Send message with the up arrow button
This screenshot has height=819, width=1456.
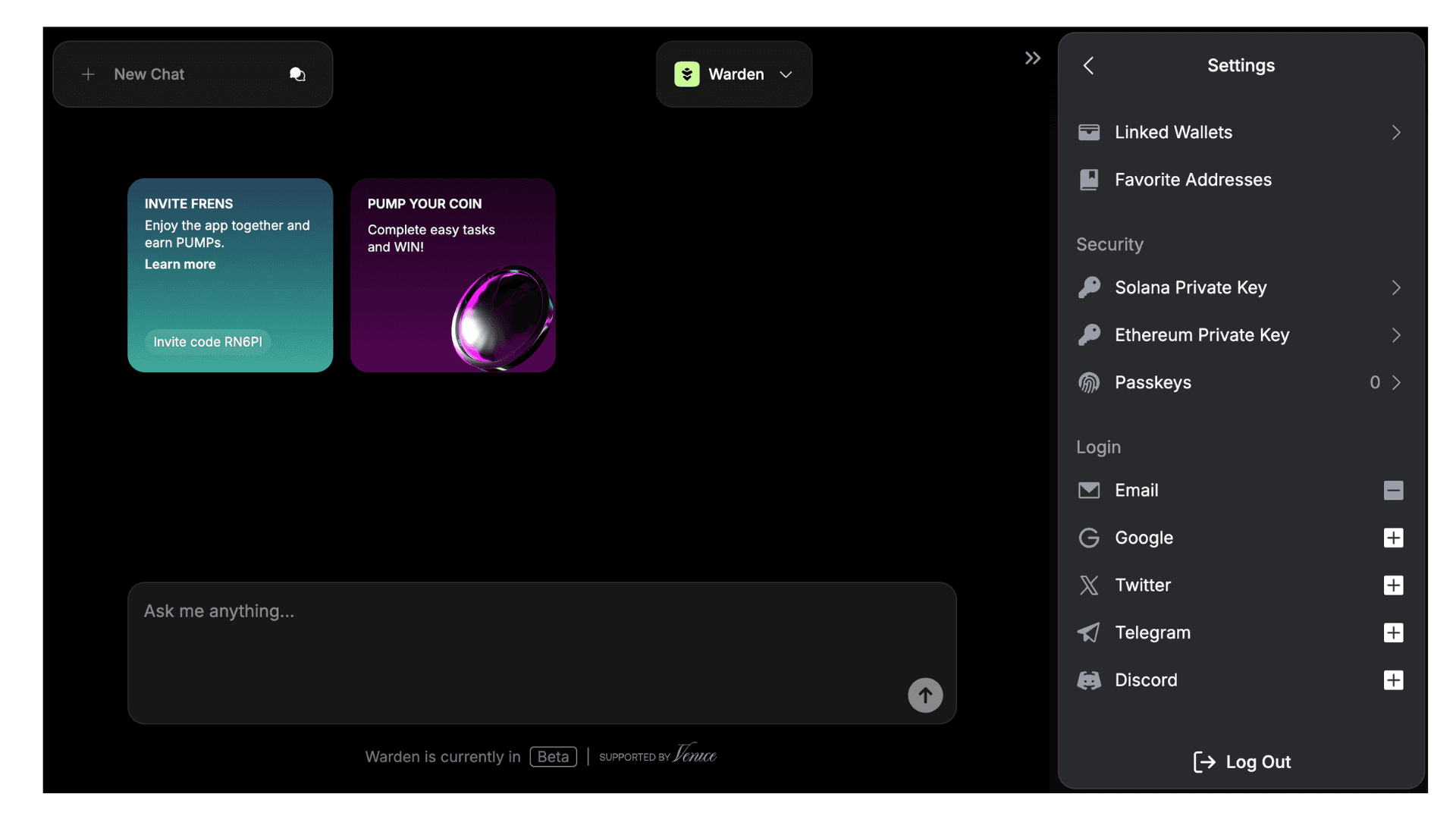(924, 695)
